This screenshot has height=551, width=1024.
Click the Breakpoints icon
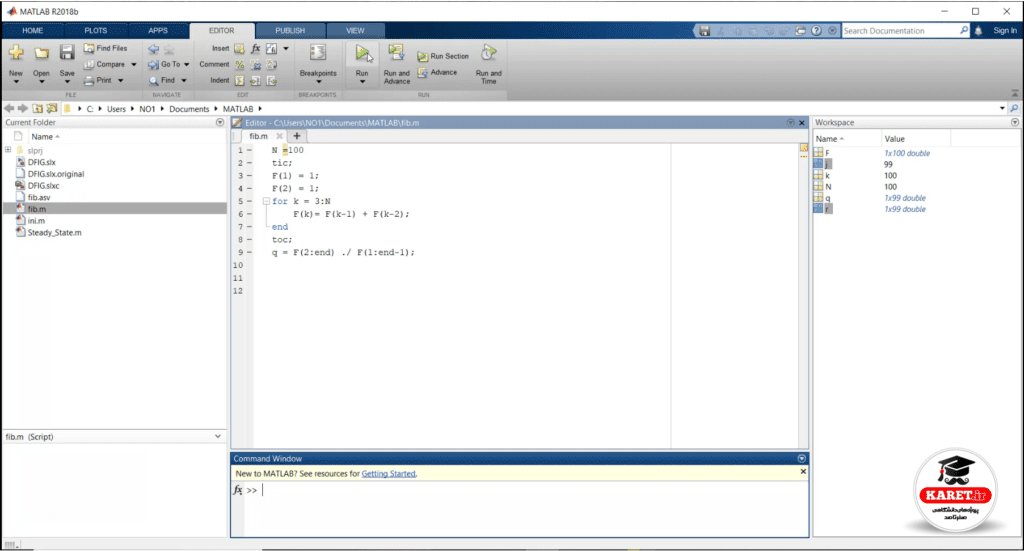(x=318, y=53)
